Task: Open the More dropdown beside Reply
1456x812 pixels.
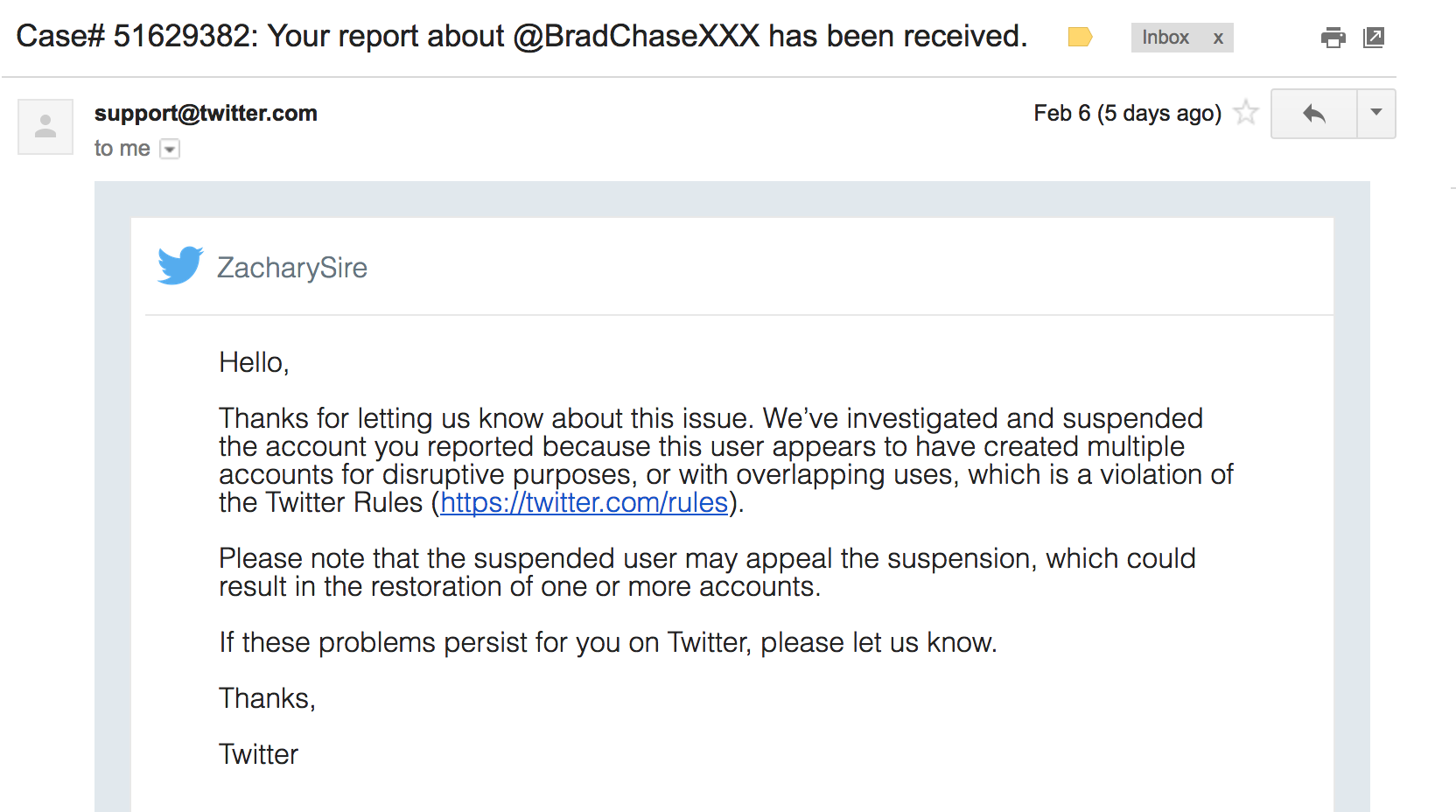Action: click(x=1376, y=114)
